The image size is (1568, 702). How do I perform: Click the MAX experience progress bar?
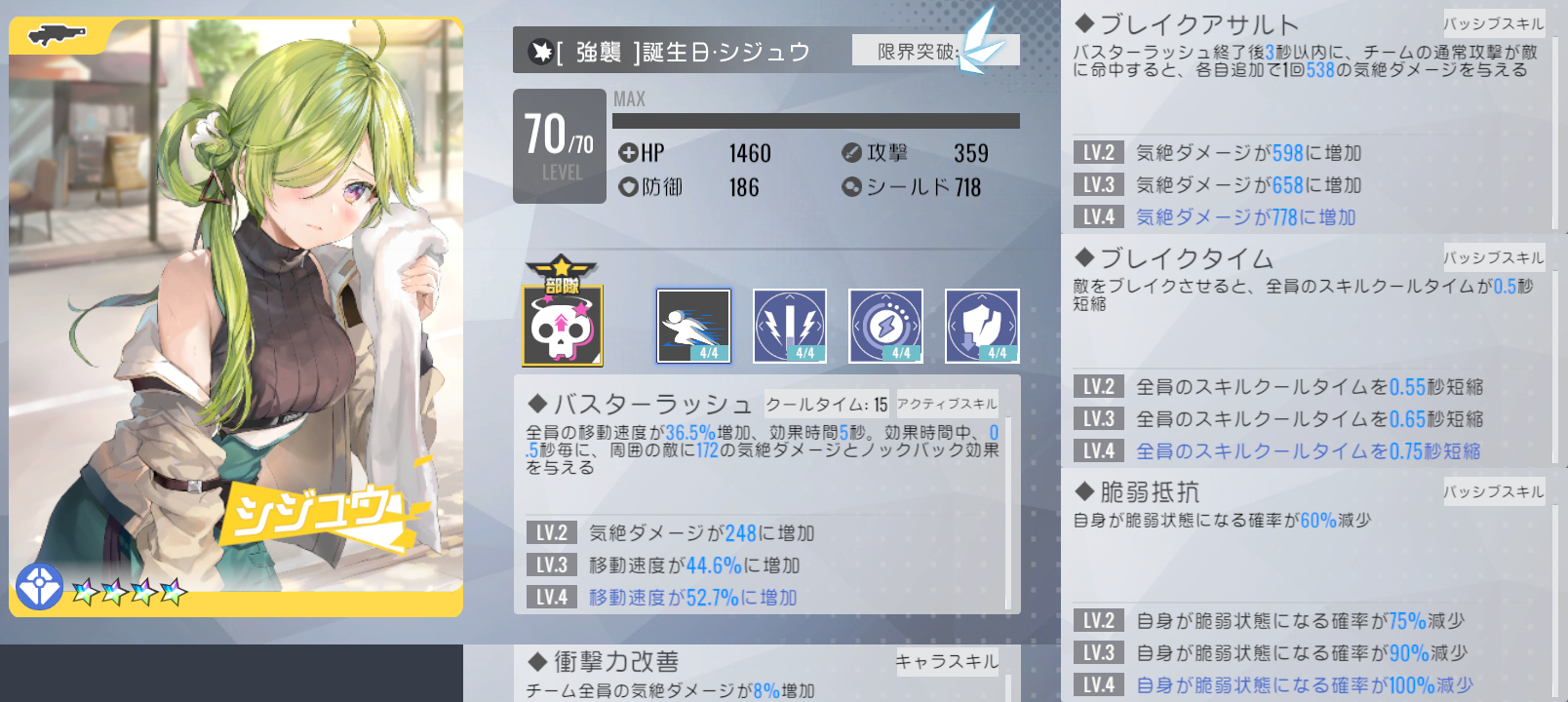816,121
